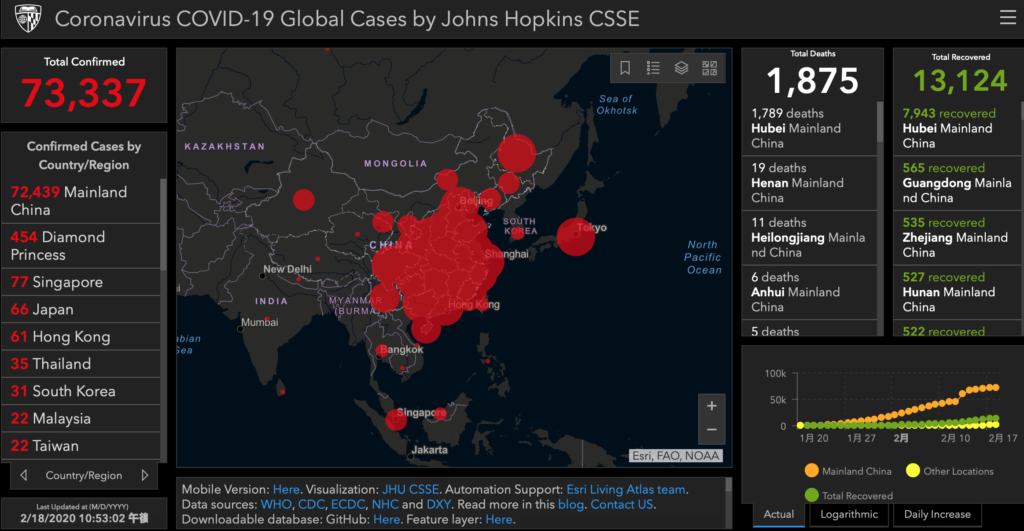The image size is (1024, 531).
Task: Select Thailand in country list
Action: pos(81,364)
